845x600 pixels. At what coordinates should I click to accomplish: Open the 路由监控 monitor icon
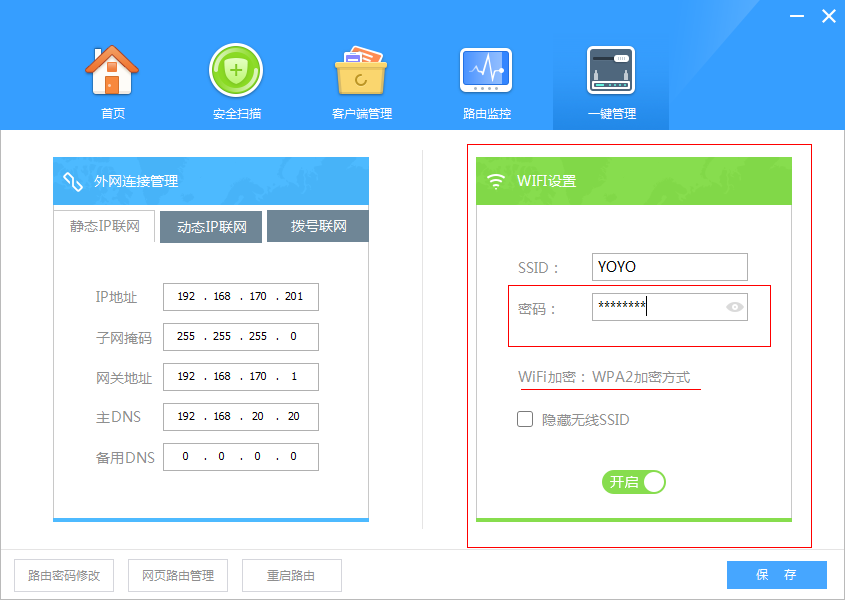[486, 71]
